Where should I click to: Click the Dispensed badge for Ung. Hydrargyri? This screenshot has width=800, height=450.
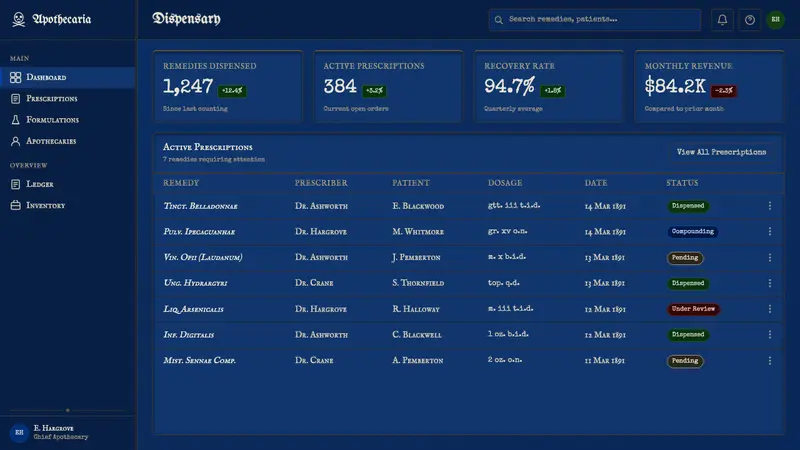click(688, 283)
